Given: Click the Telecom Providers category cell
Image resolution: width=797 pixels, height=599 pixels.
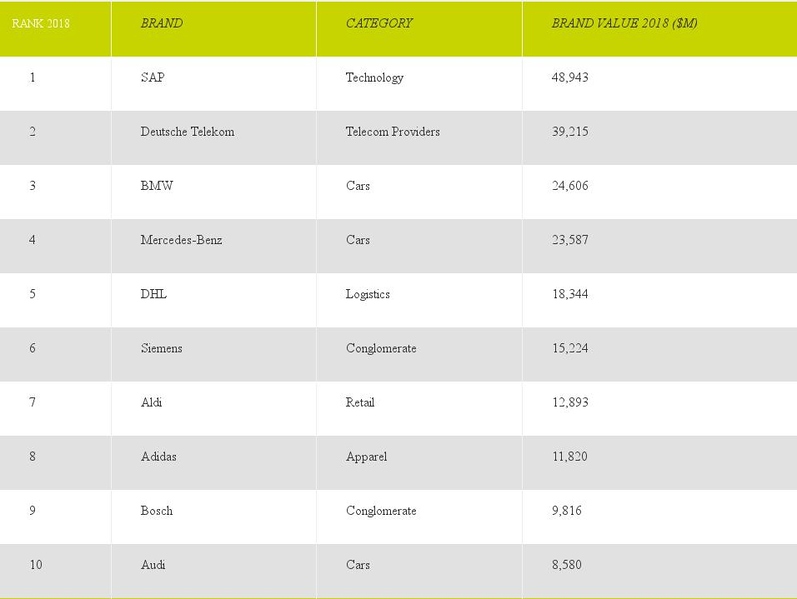Looking at the screenshot, I should [392, 132].
